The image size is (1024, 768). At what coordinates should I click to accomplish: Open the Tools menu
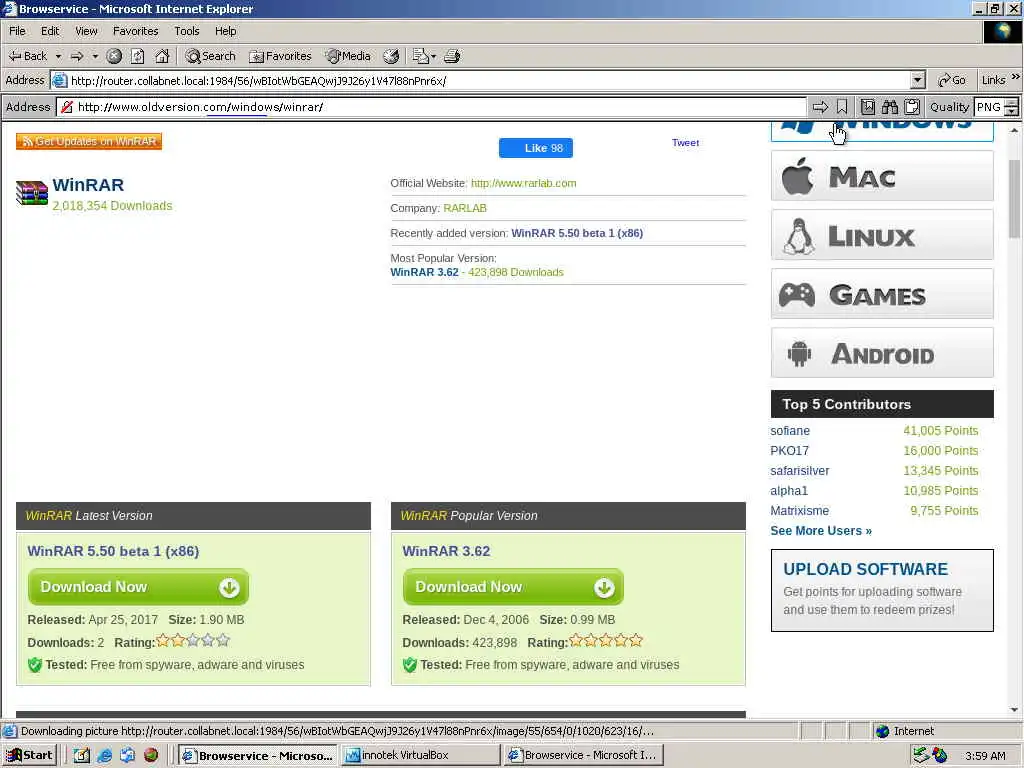pos(186,31)
